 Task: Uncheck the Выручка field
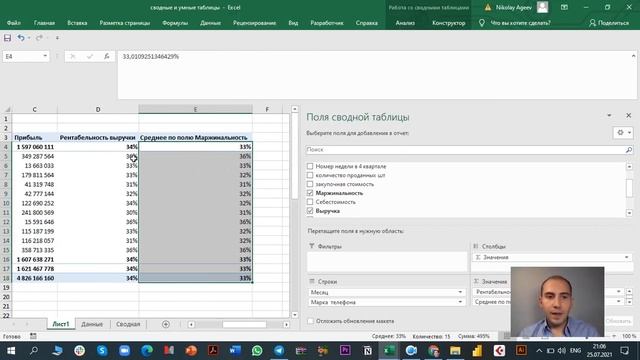pyautogui.click(x=310, y=211)
